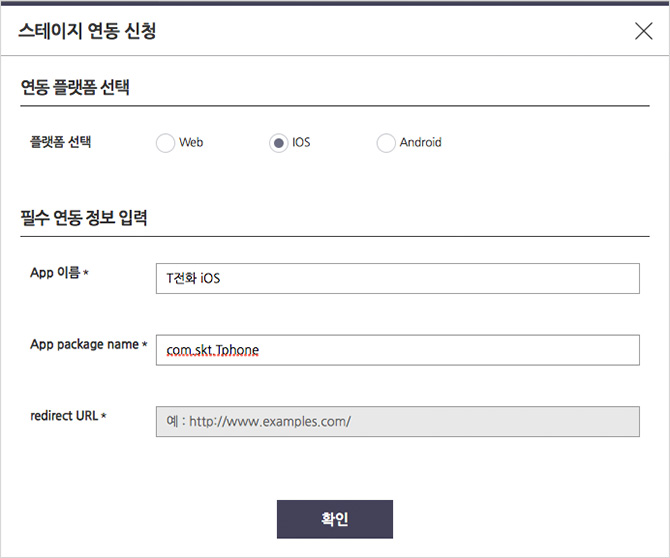Click the Android option label text

pos(420,142)
